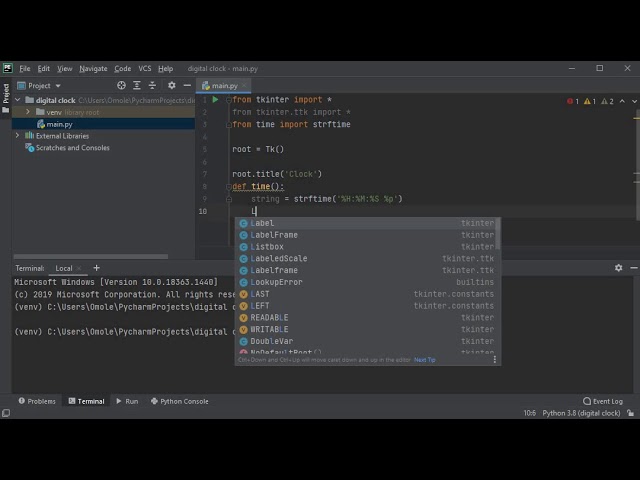
Task: Open Project panel settings gear
Action: [171, 85]
